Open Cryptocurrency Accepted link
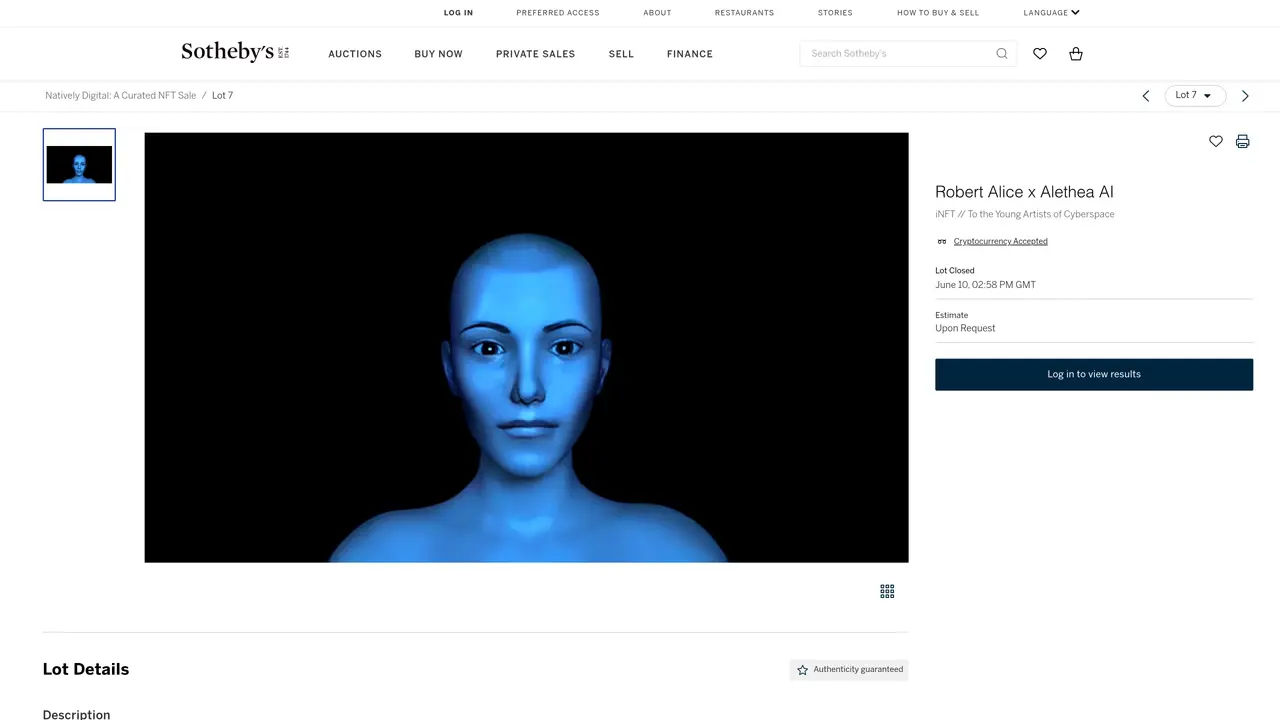The image size is (1280, 720). (x=1000, y=241)
